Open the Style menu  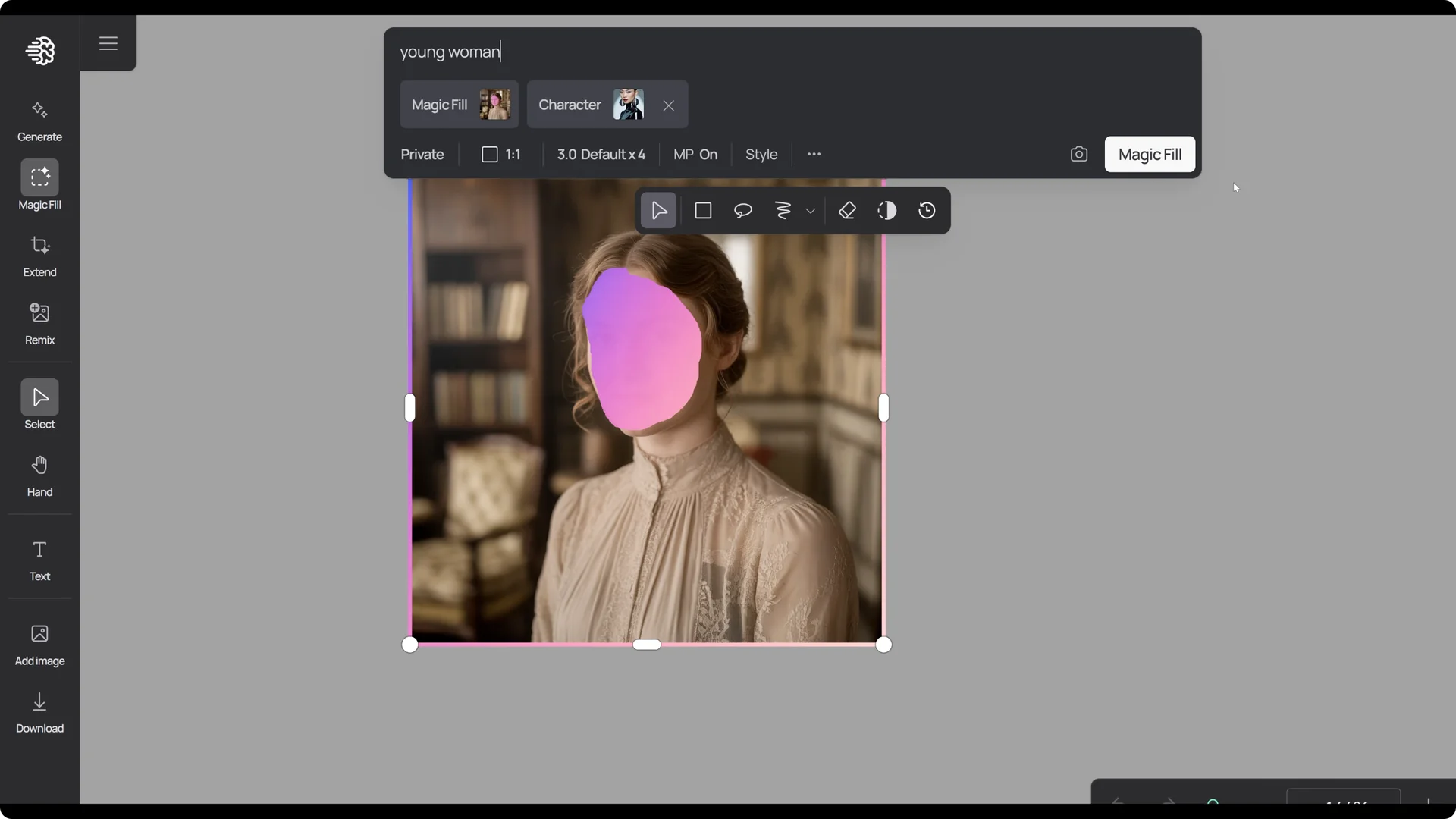[761, 154]
